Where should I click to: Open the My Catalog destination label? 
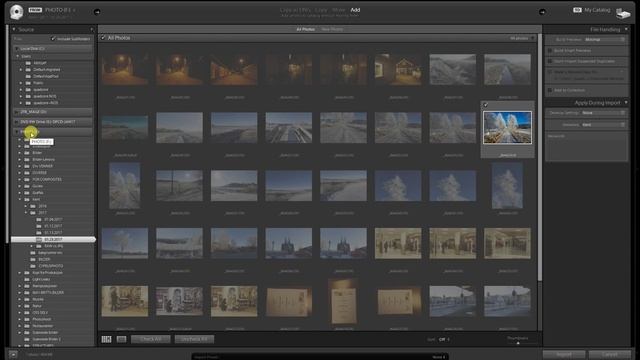(597, 10)
